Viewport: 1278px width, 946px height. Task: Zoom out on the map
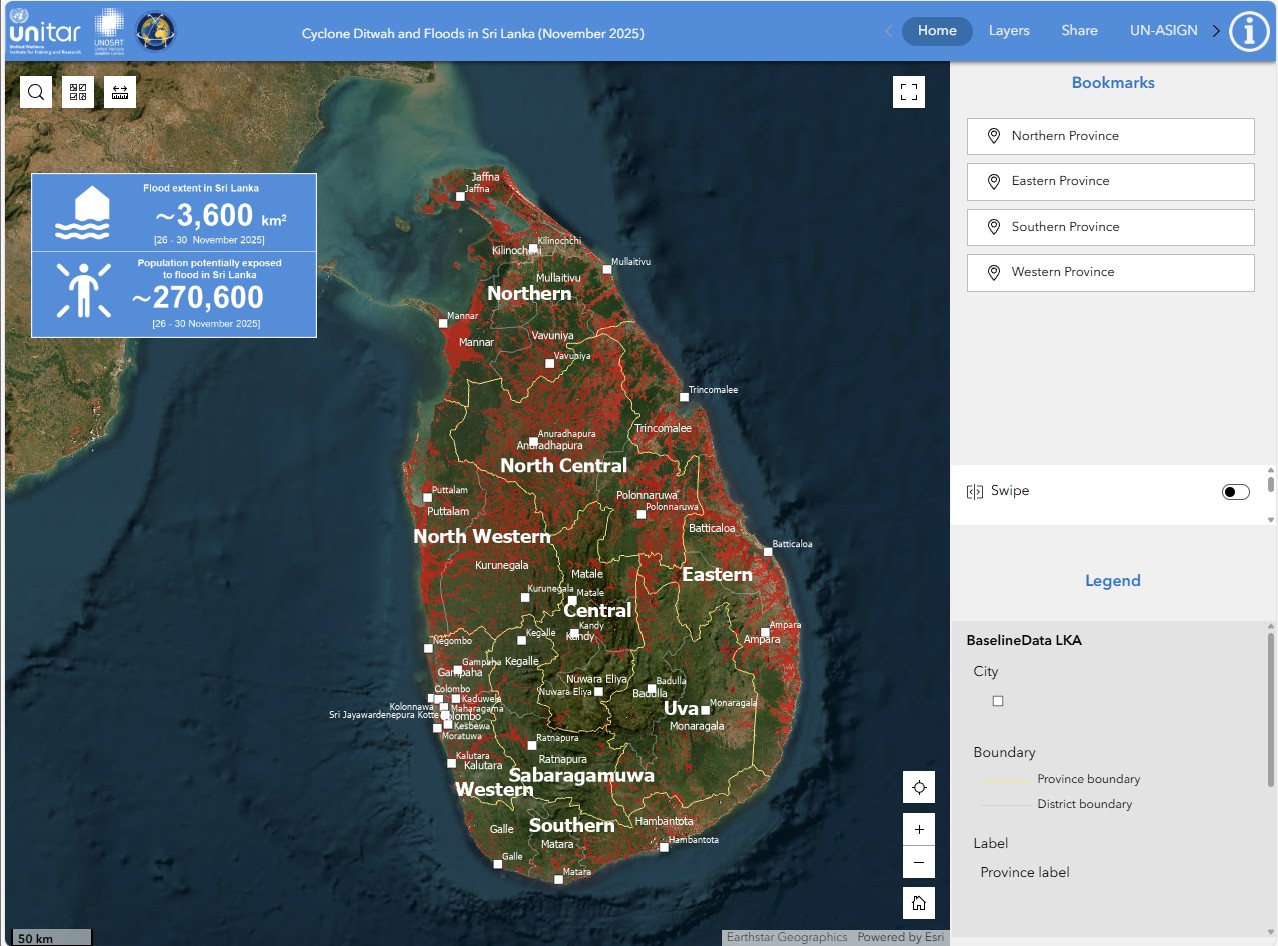[x=918, y=861]
